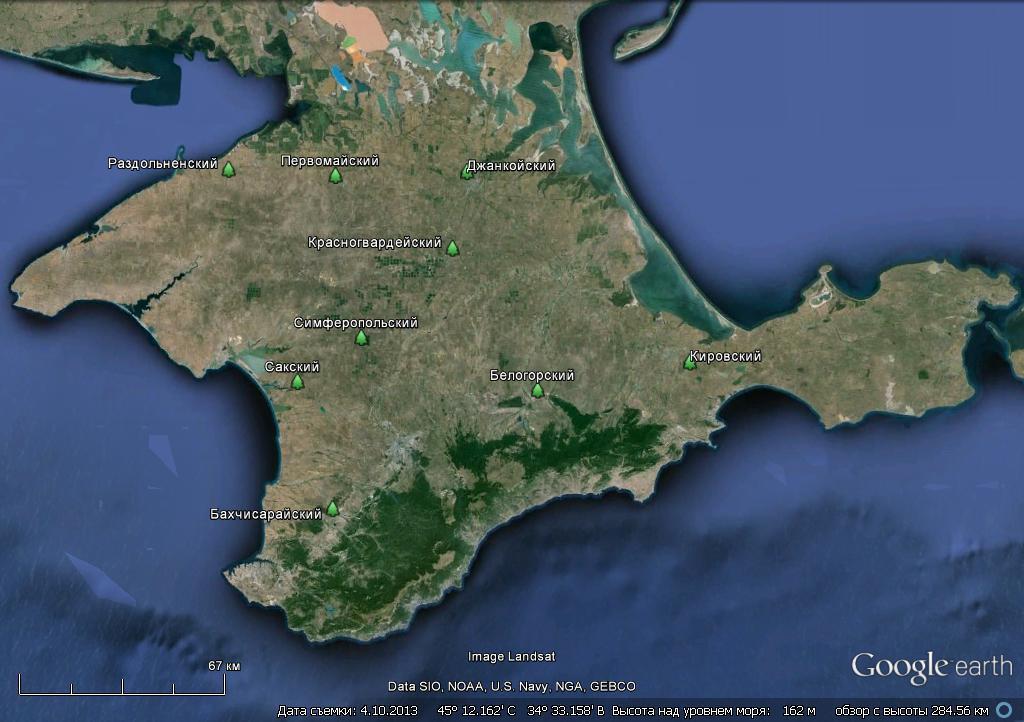Click the Бахчисарайский tree placemark icon
Screen dimensions: 1024x722
pos(332,508)
